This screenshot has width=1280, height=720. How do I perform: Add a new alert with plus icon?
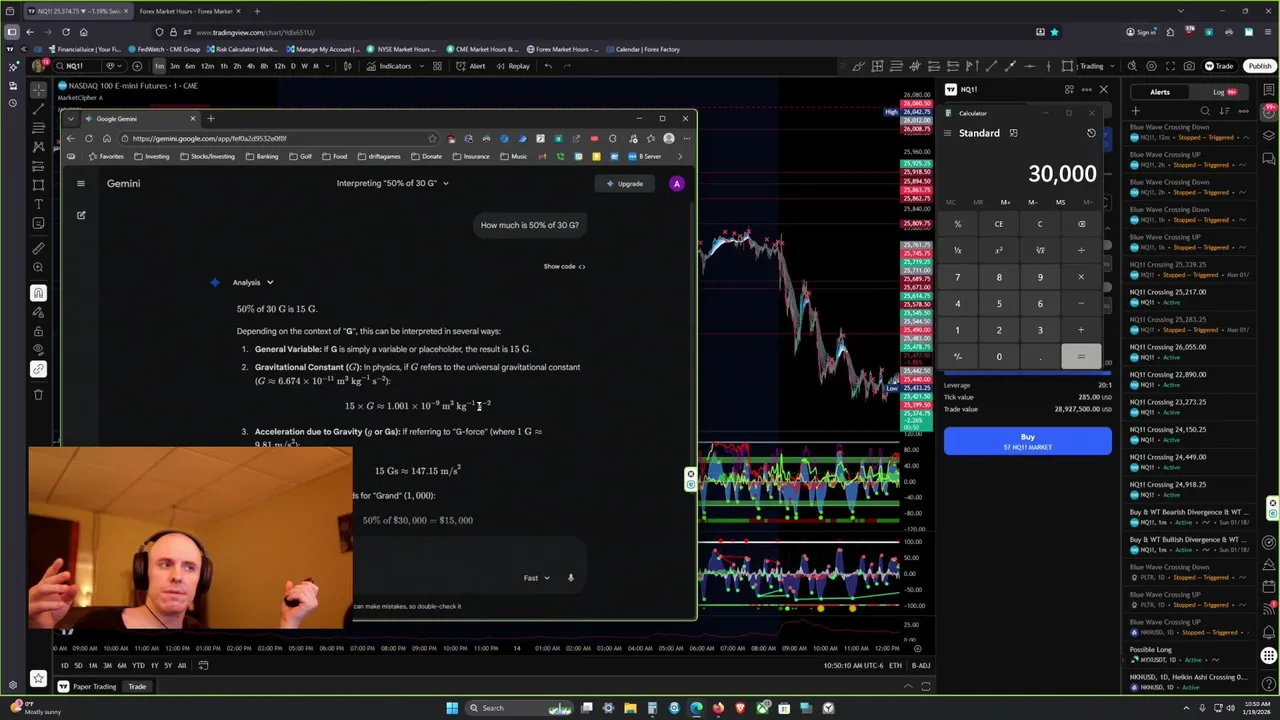pos(1136,111)
